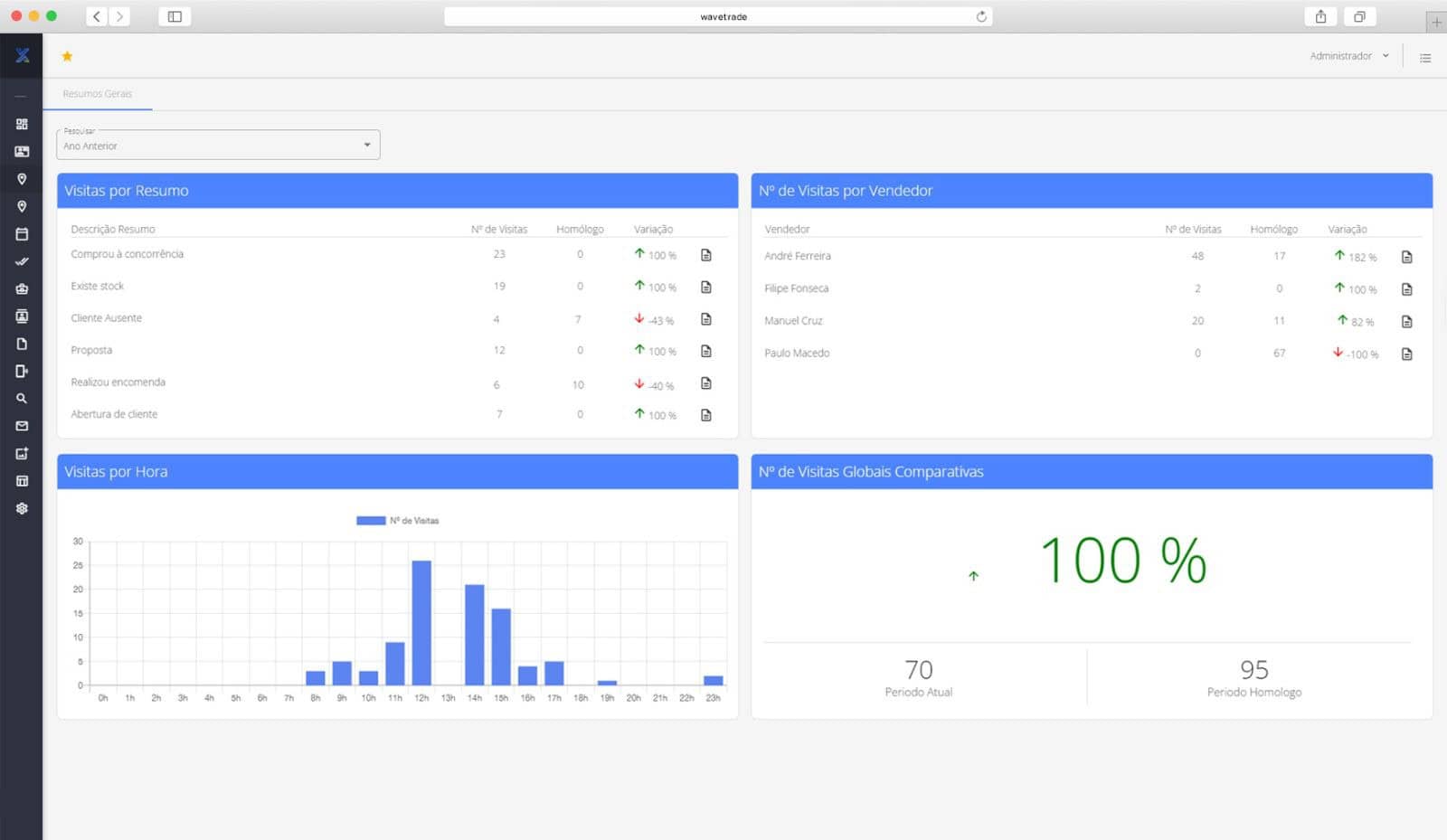
Task: Click the Vendedor column header
Action: 787,229
